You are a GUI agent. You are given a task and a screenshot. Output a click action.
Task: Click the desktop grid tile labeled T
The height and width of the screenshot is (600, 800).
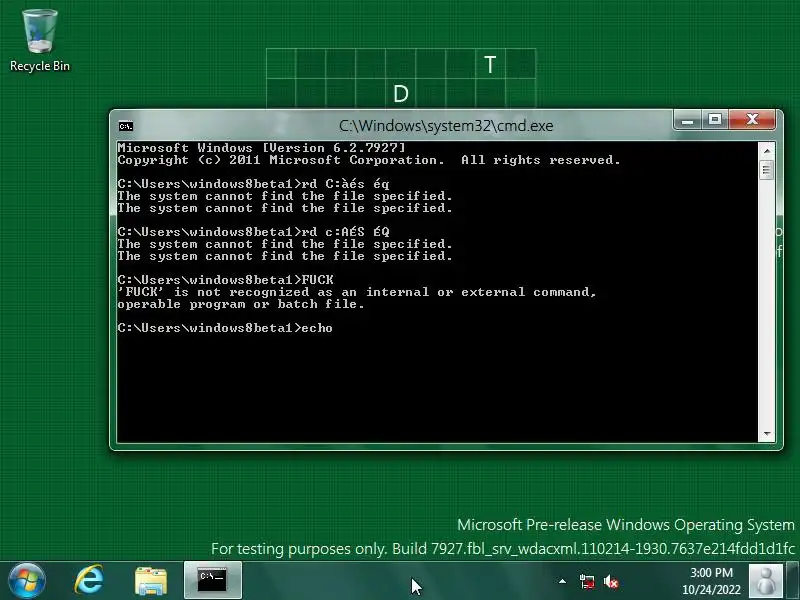point(490,64)
